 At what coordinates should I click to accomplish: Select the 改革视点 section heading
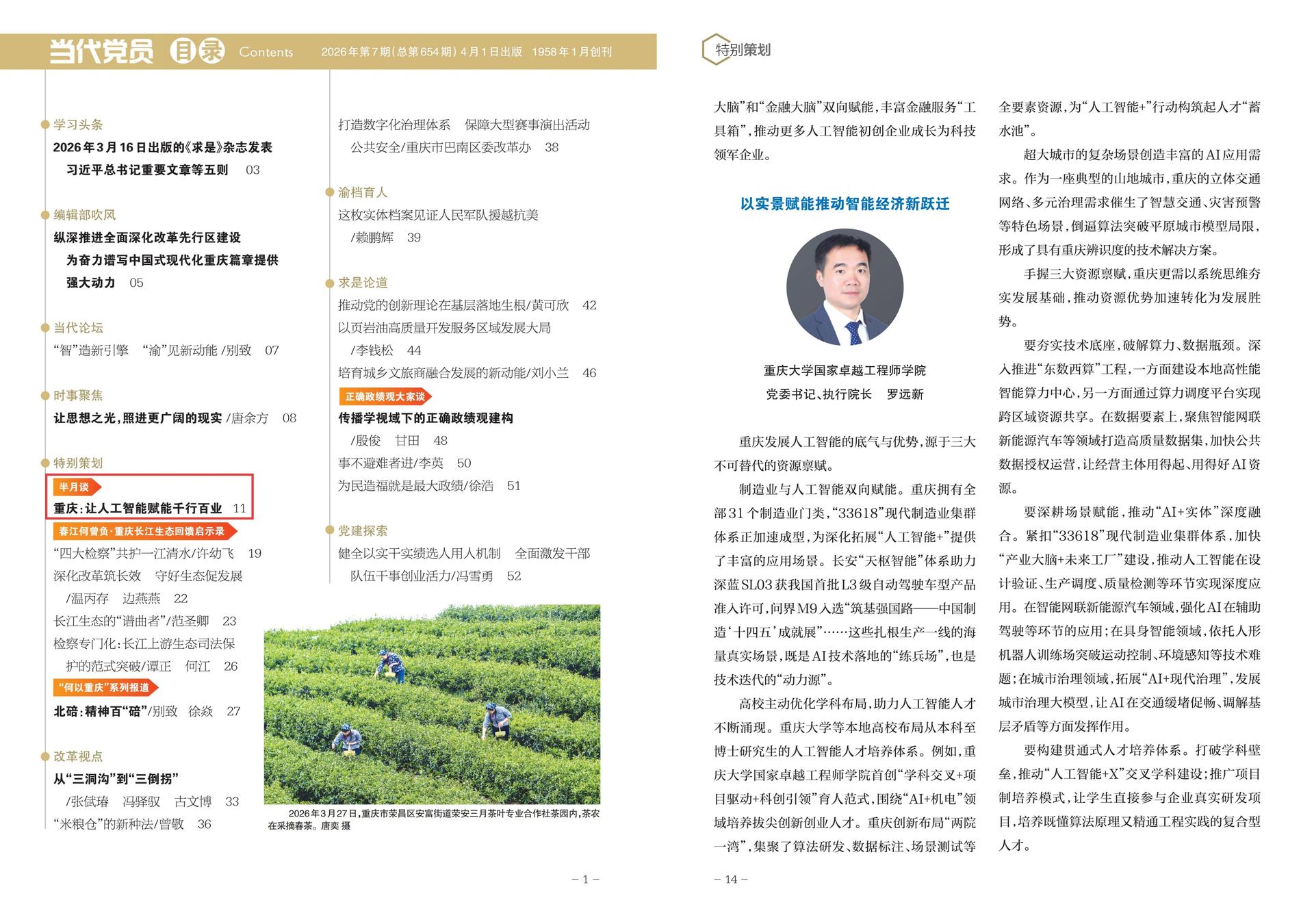coord(78,756)
